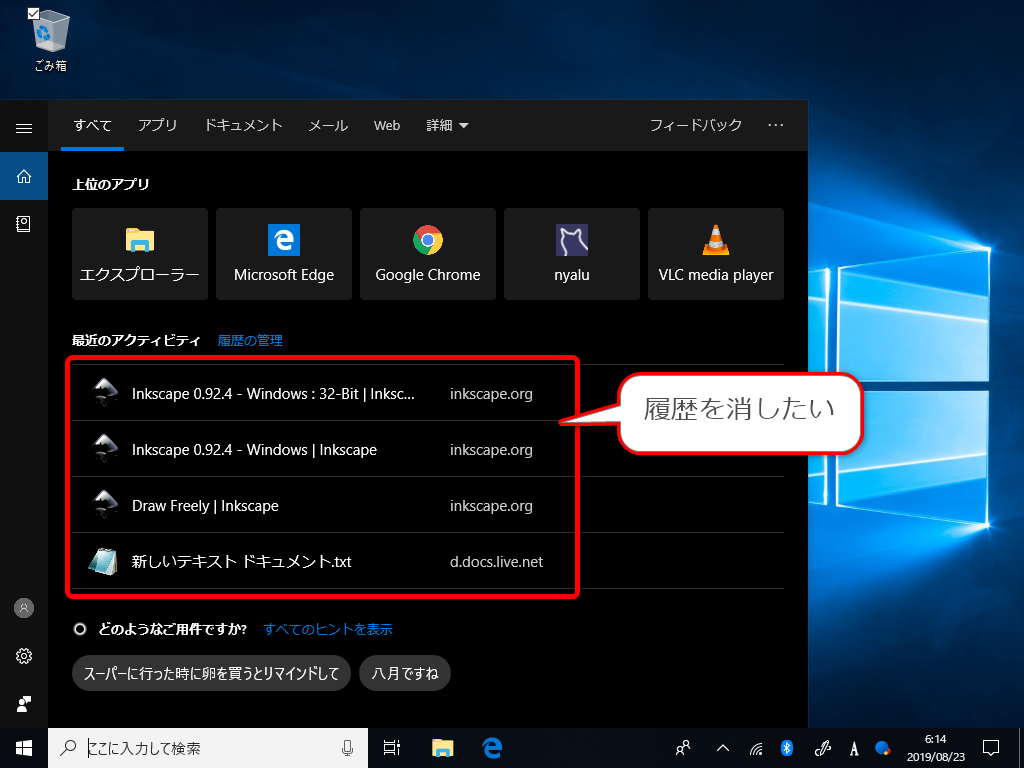Viewport: 1024px width, 768px height.
Task: Open 履歴の管理 link
Action: tap(248, 340)
